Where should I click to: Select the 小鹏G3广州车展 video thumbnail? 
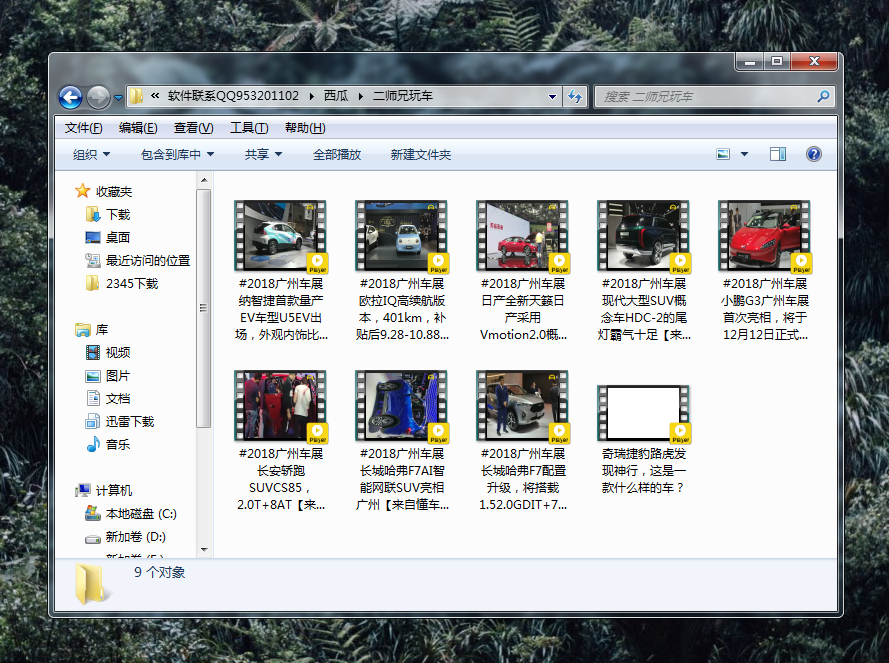click(x=764, y=235)
